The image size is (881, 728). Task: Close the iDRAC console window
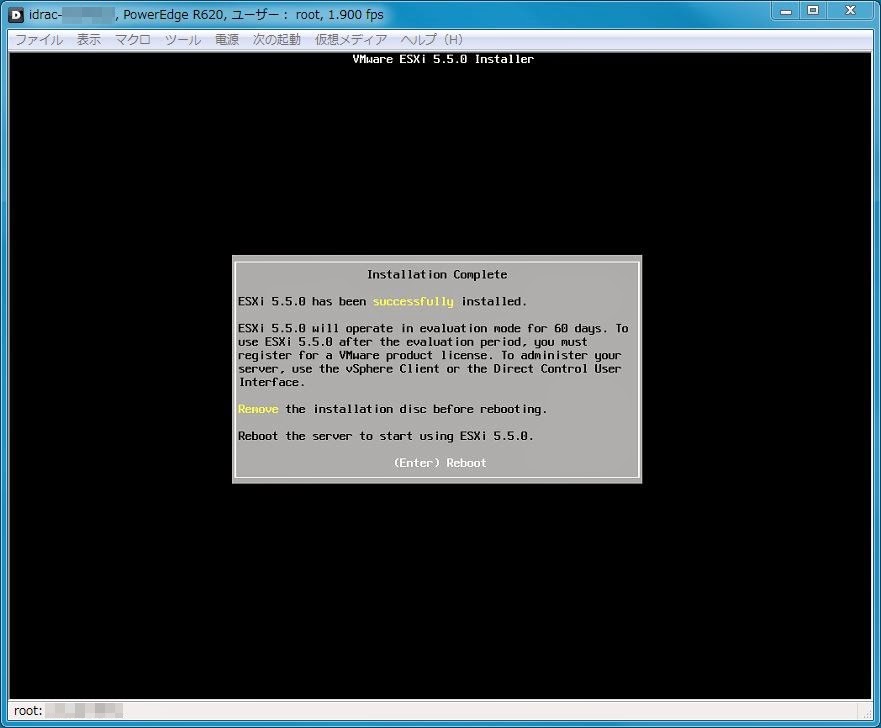click(x=851, y=11)
